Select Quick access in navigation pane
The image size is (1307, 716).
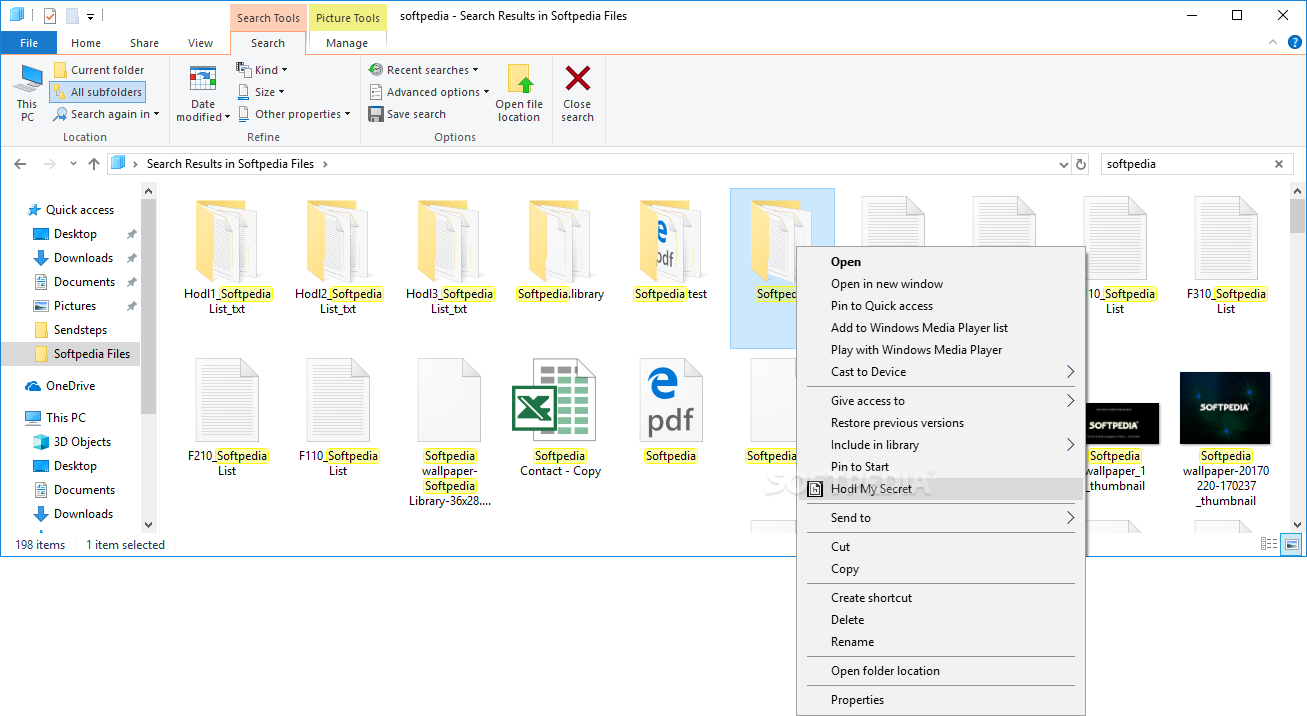pos(80,210)
